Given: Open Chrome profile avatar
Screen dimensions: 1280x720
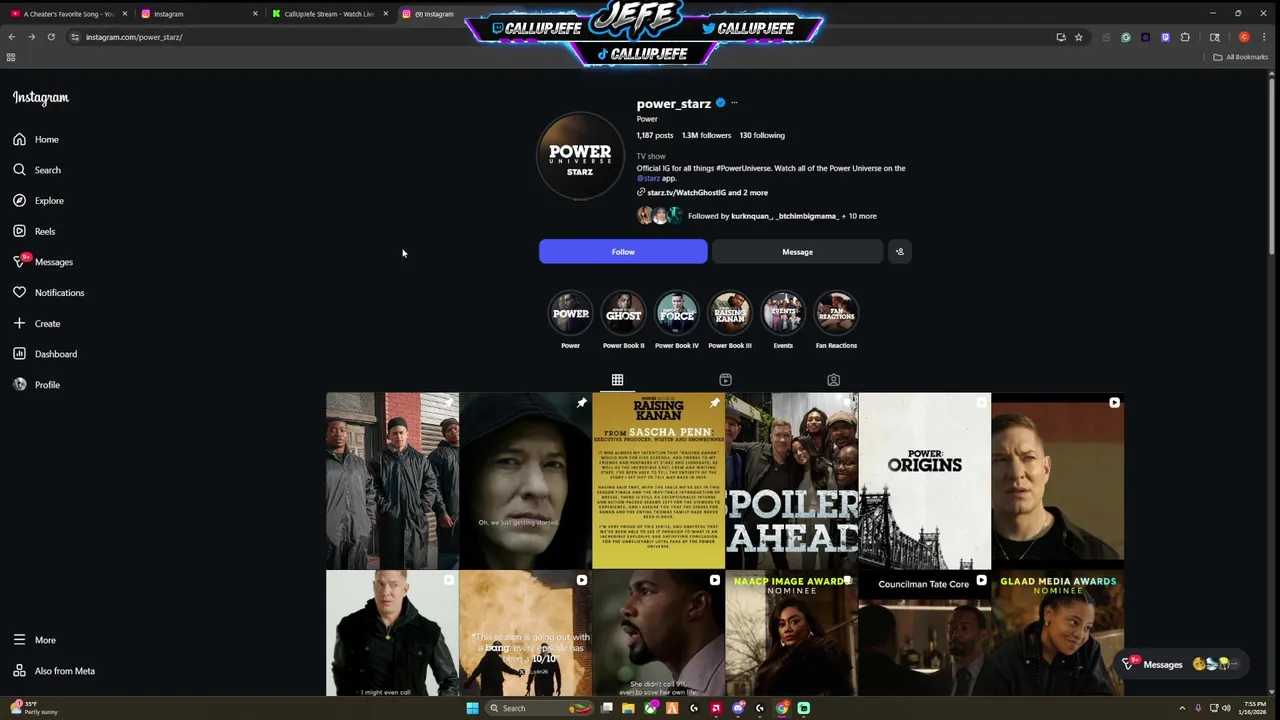Looking at the screenshot, I should tap(1244, 37).
